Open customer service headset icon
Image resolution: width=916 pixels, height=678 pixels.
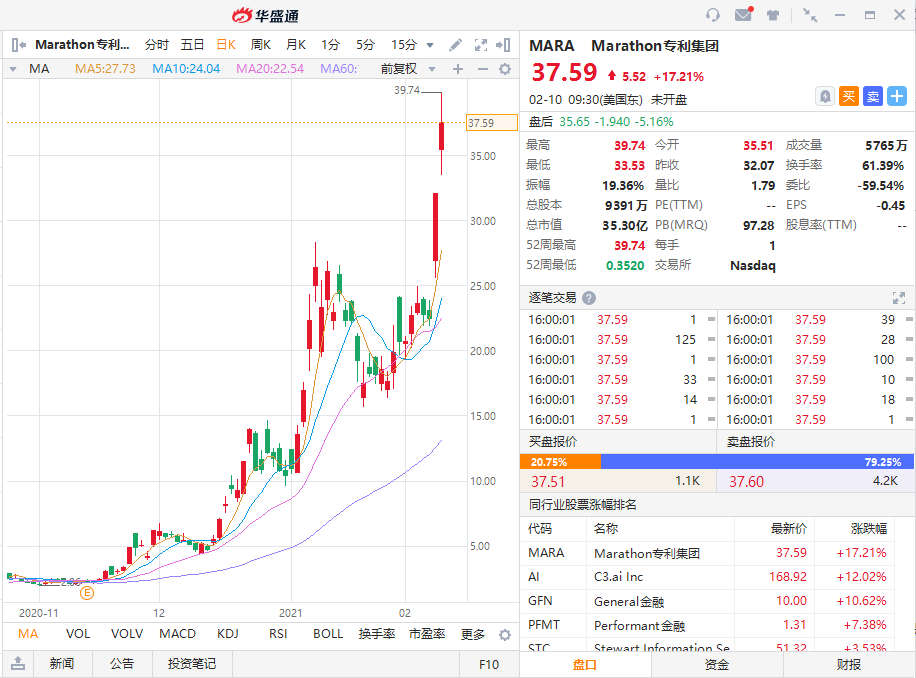pyautogui.click(x=713, y=15)
